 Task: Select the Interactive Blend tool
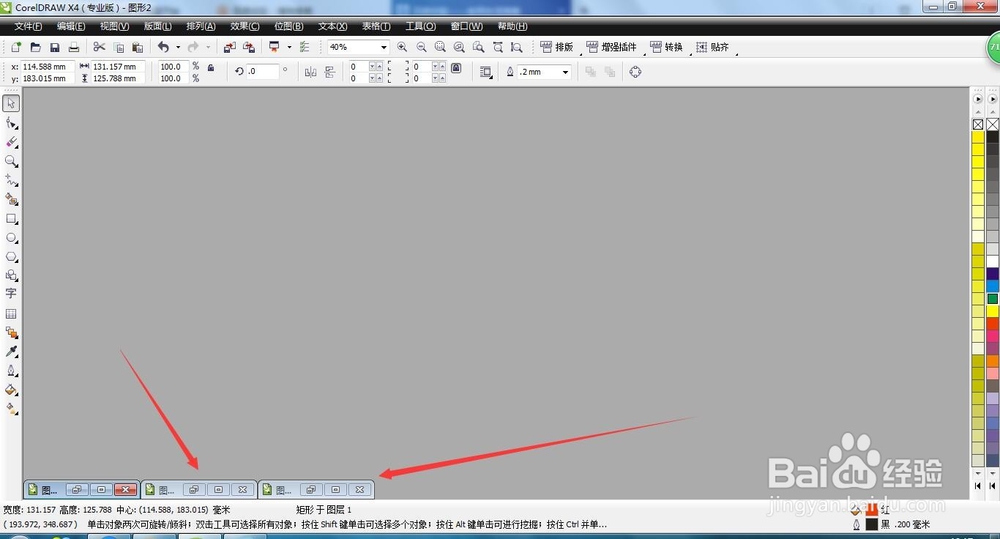click(11, 332)
